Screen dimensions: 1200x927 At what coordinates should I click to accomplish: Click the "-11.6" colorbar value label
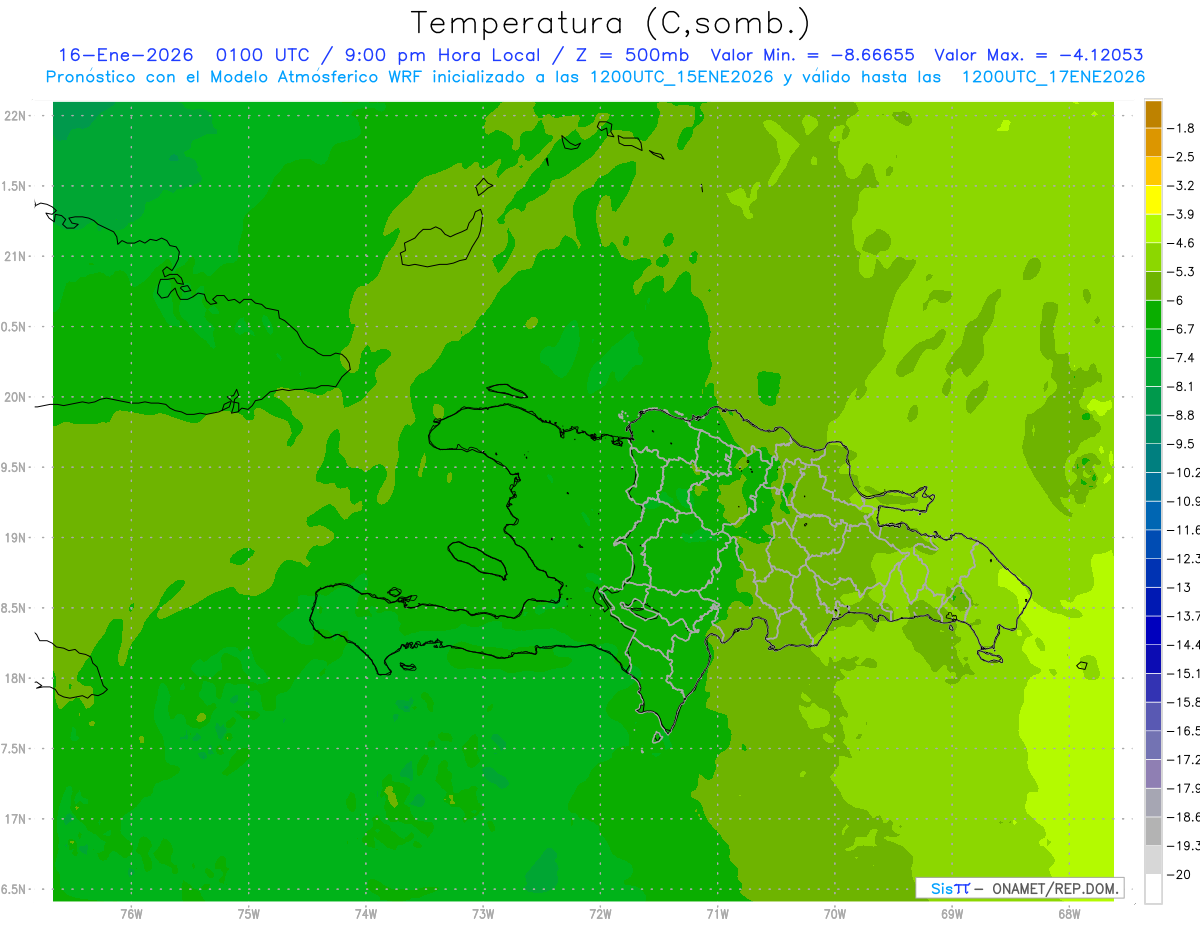(x=1184, y=530)
